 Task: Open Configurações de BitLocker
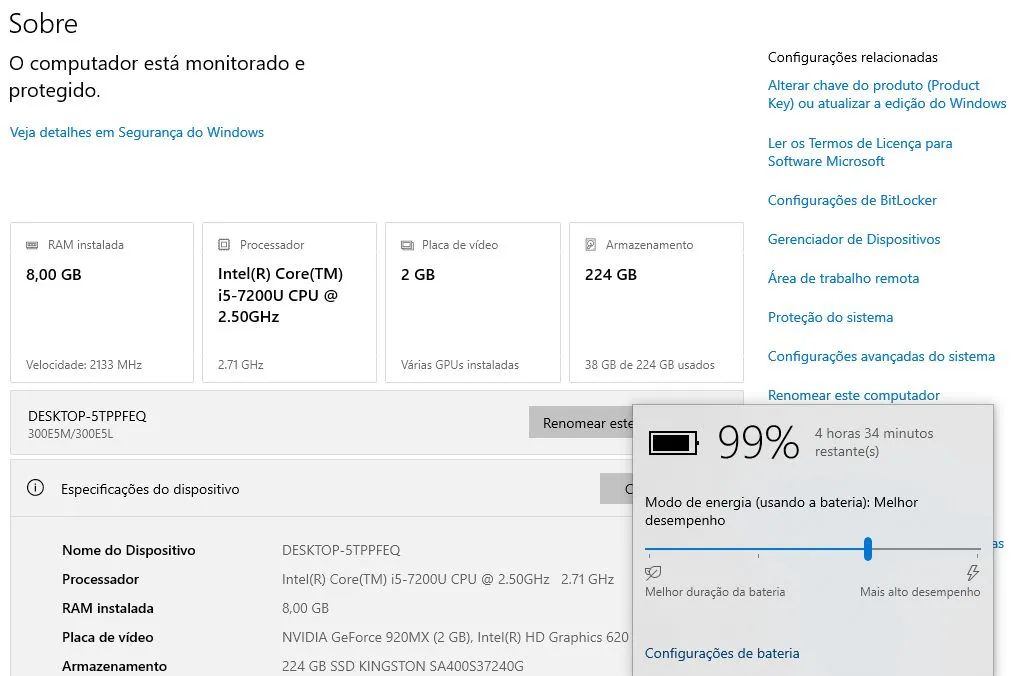(852, 200)
